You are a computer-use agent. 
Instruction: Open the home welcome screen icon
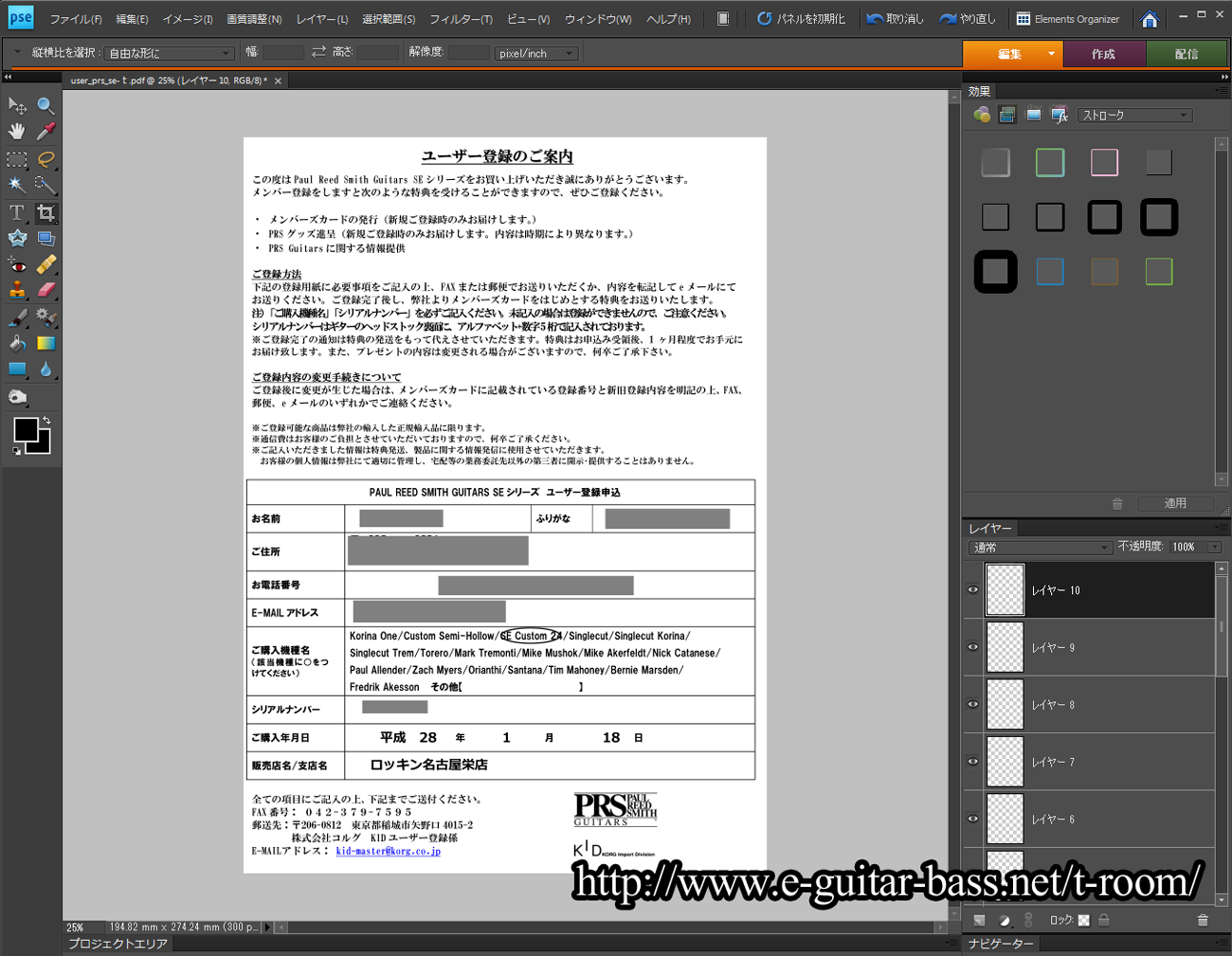[1150, 19]
